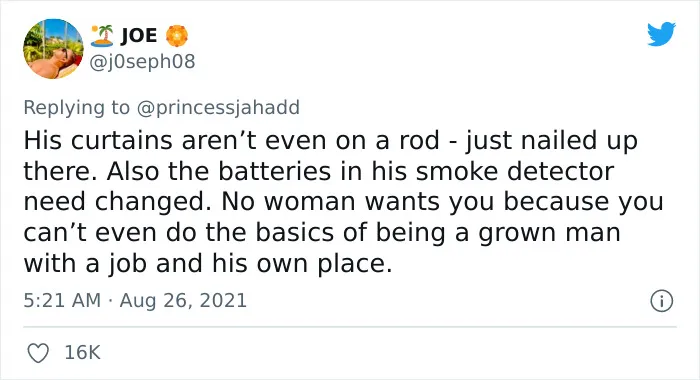The image size is (700, 380).
Task: Click the phrase 'smoke detector' in tweet
Action: point(515,171)
